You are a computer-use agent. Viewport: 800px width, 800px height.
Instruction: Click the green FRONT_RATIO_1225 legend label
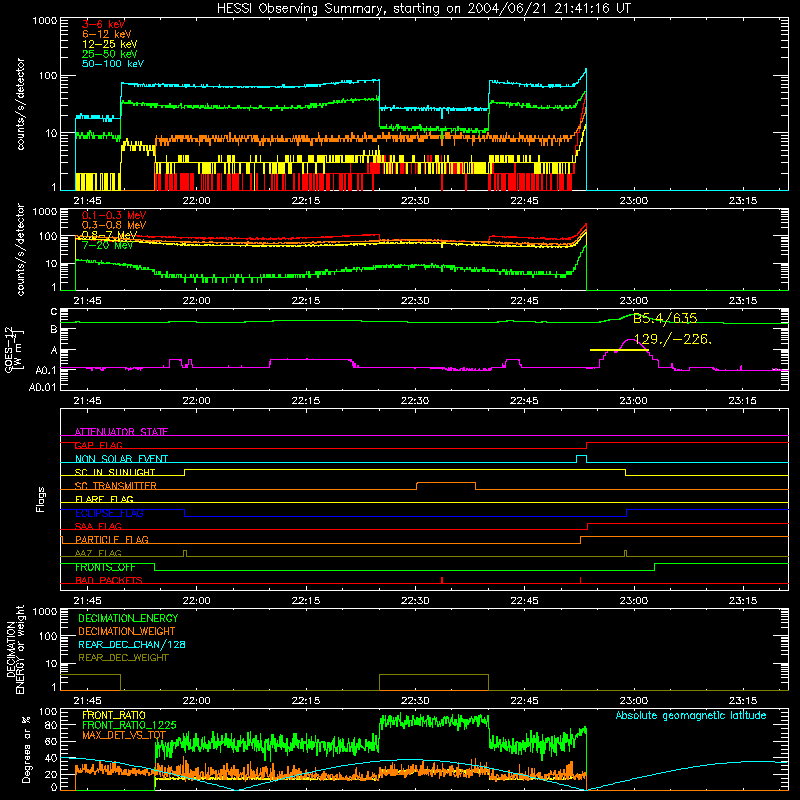click(x=129, y=725)
